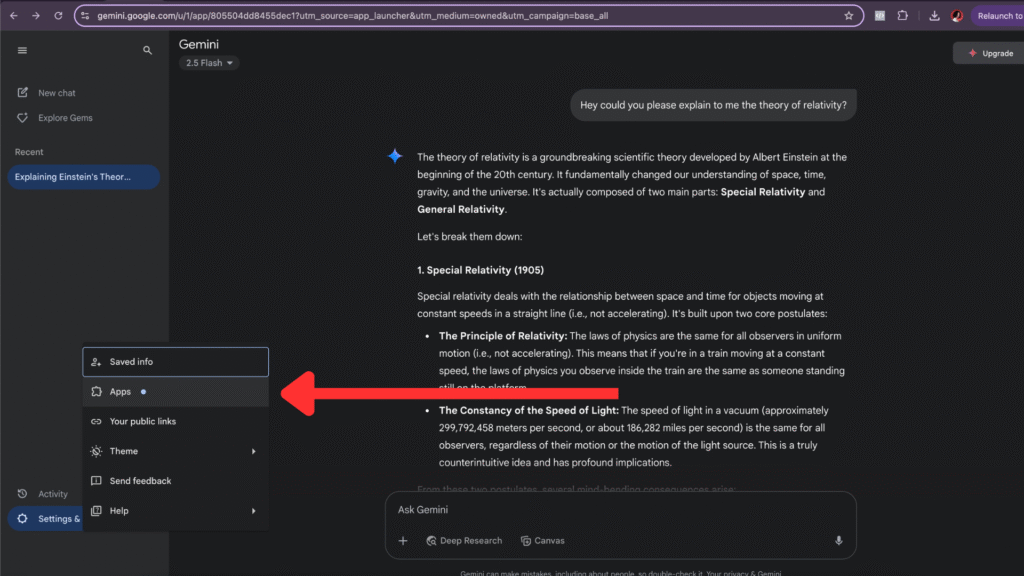Open the browser profile avatar
The height and width of the screenshot is (576, 1024).
[x=957, y=16]
